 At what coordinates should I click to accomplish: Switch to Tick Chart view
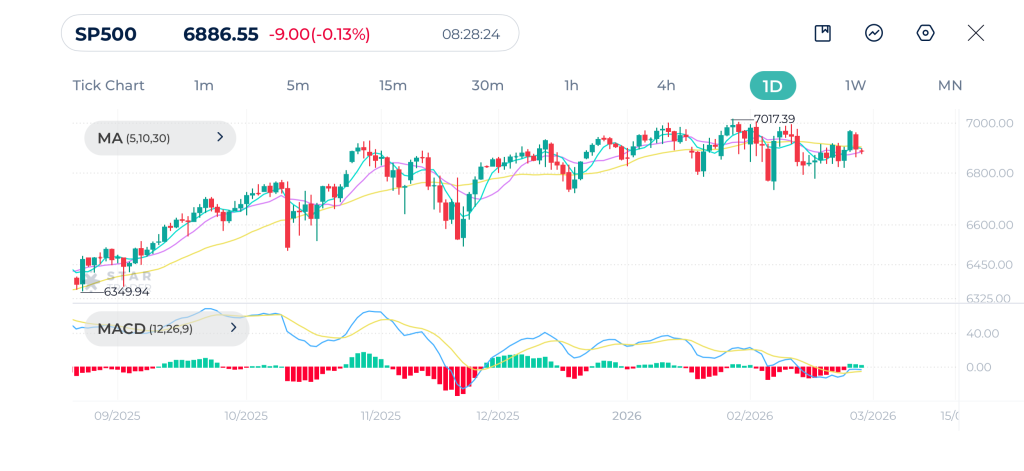coord(108,85)
